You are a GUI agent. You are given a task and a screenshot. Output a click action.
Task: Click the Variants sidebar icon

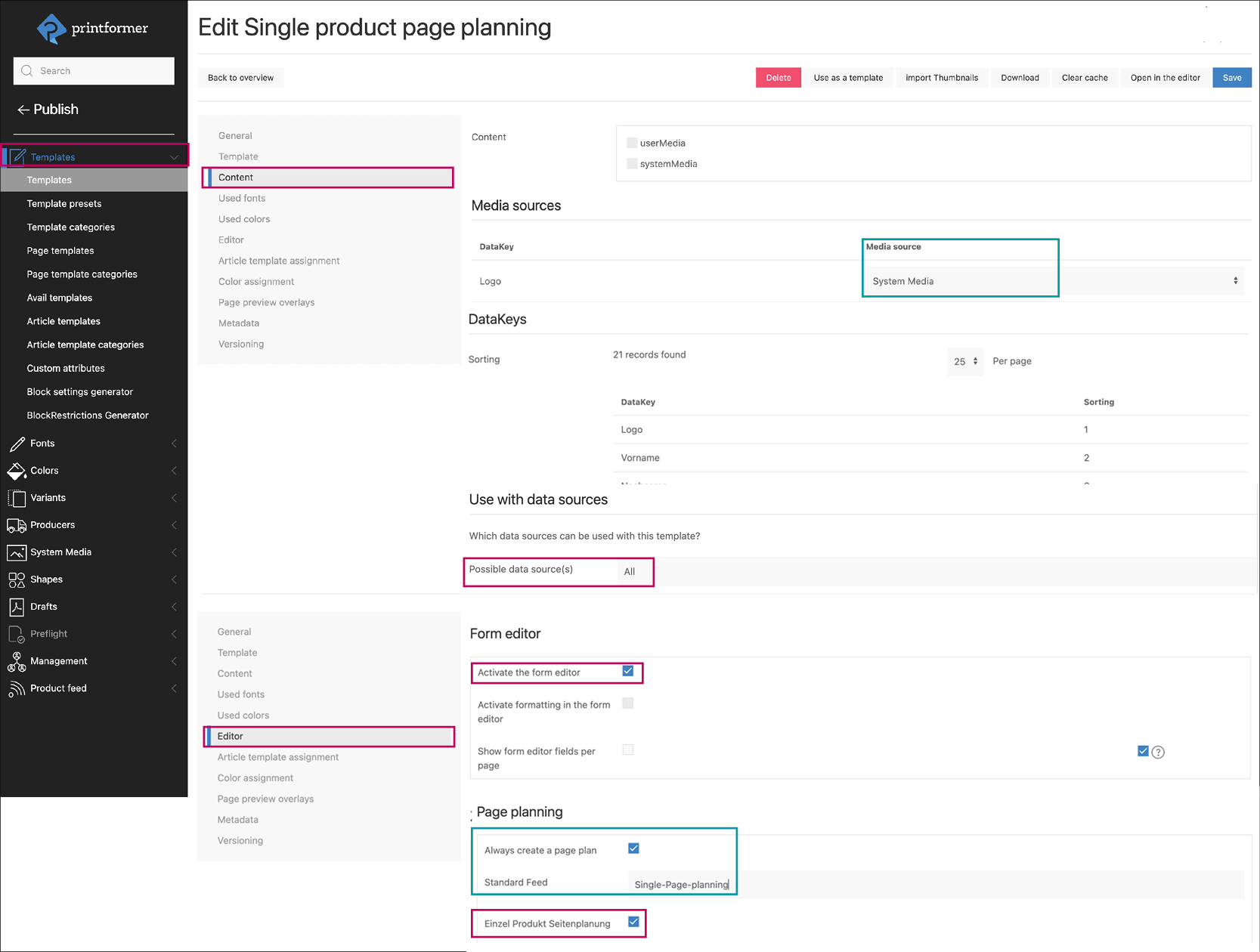[x=17, y=497]
